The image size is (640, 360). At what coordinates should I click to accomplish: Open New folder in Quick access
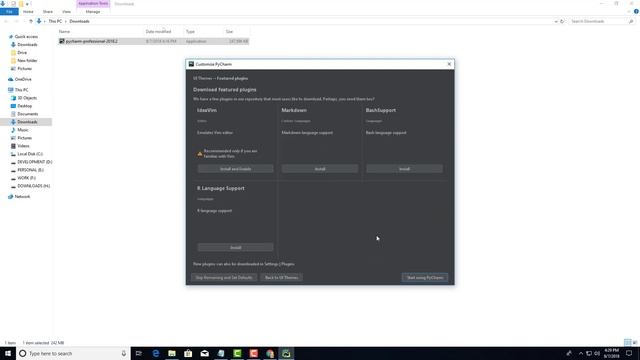click(27, 60)
